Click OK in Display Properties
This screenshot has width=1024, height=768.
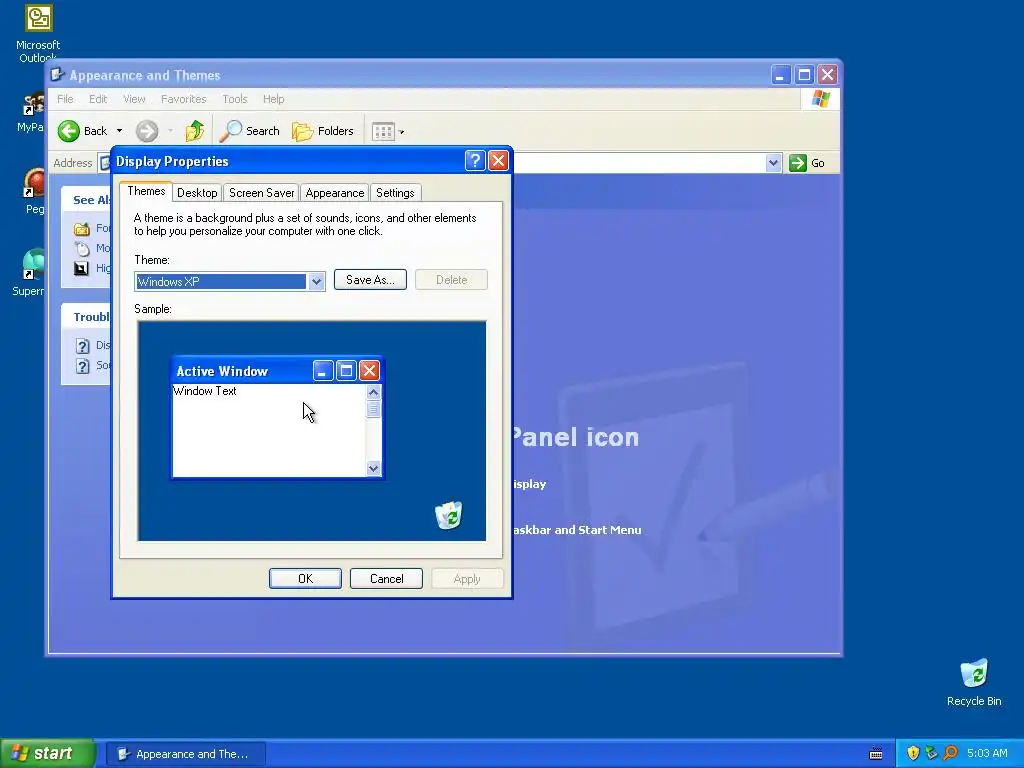pos(305,579)
